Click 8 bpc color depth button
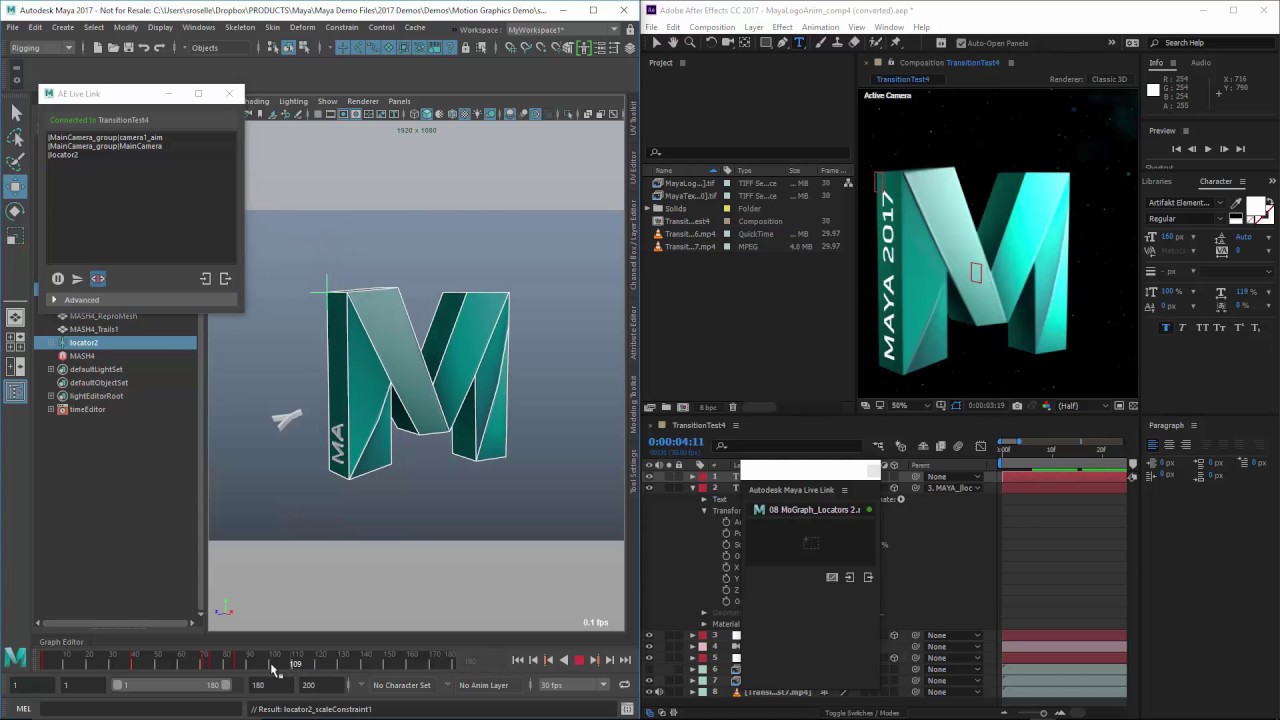 tap(708, 407)
